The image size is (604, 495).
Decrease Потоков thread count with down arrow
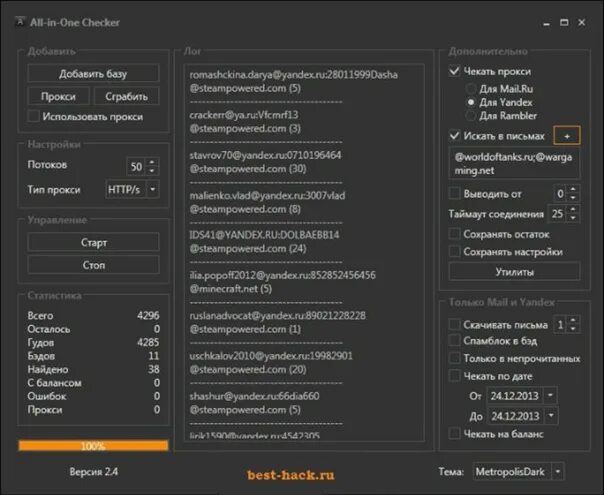(152, 171)
